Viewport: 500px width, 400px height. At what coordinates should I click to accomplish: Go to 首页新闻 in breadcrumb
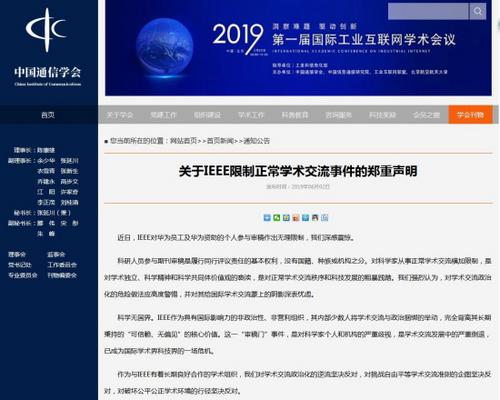point(220,141)
